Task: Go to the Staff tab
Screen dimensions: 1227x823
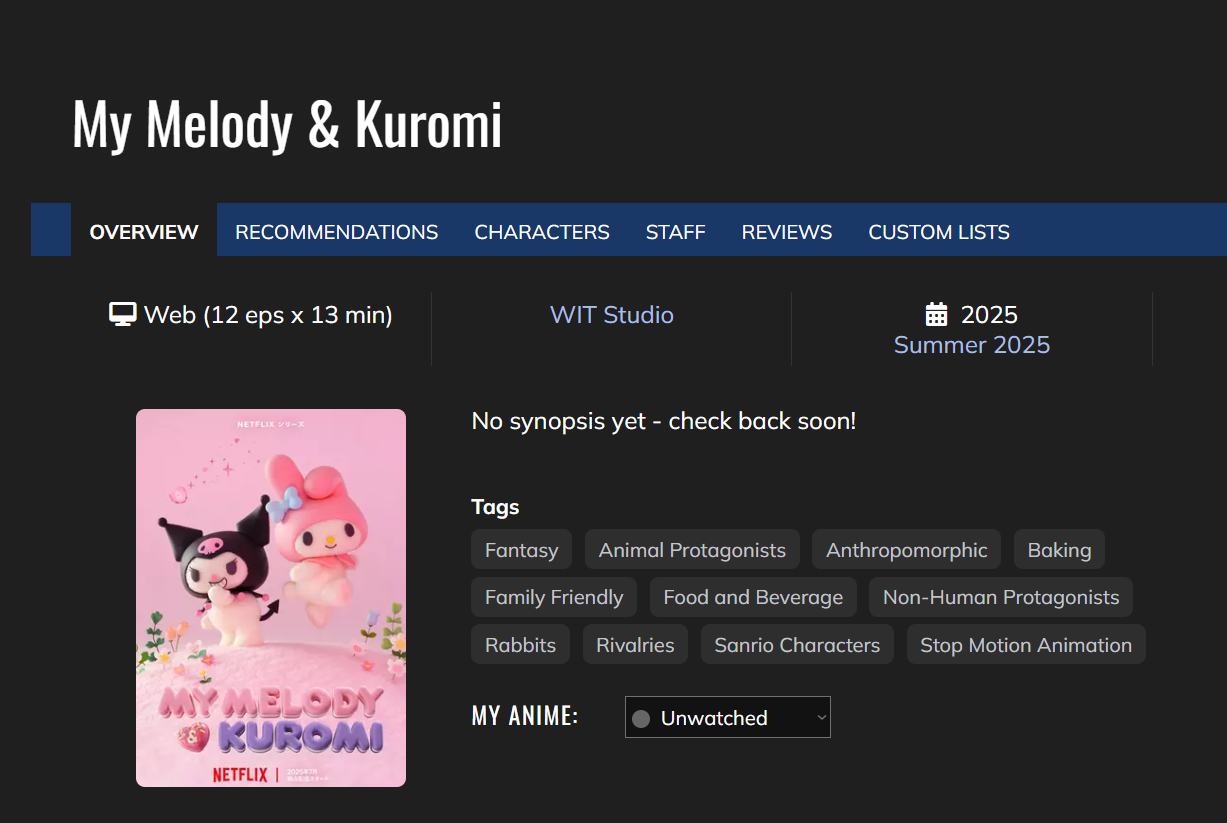Action: pyautogui.click(x=676, y=232)
